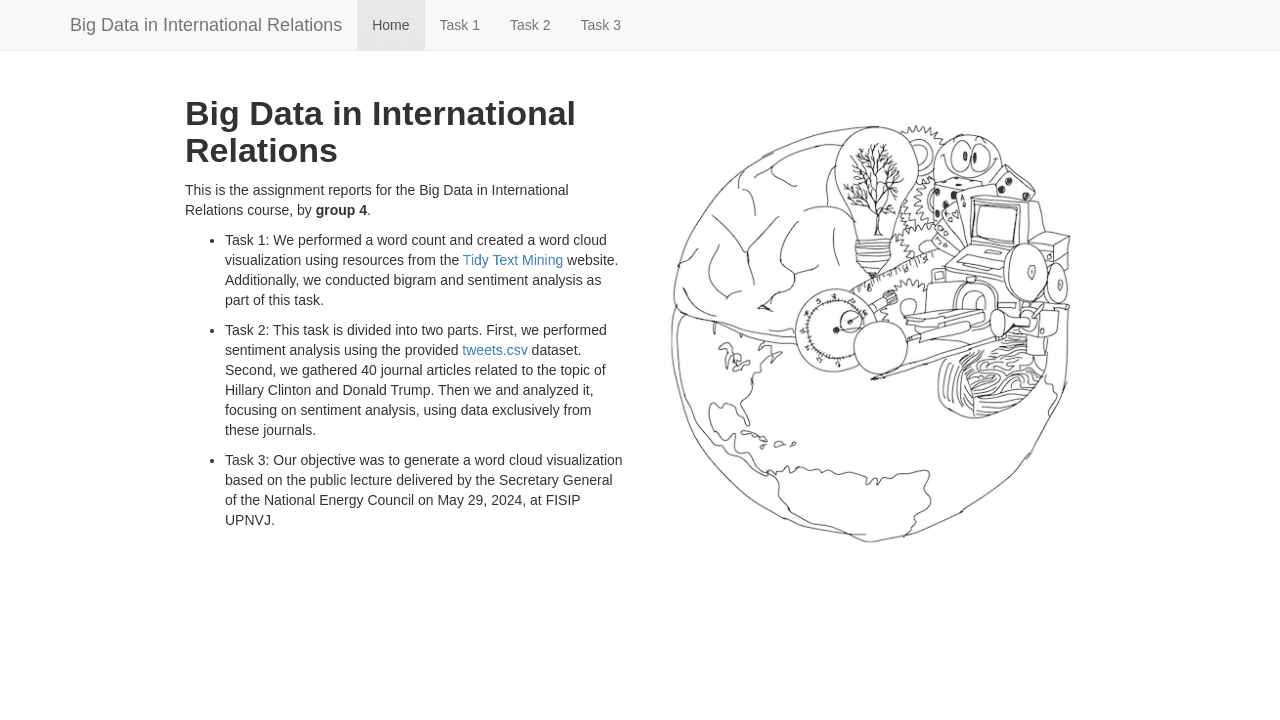The image size is (1280, 720).
Task: Click the 'Task 2: This task' list item
Action: [x=424, y=380]
